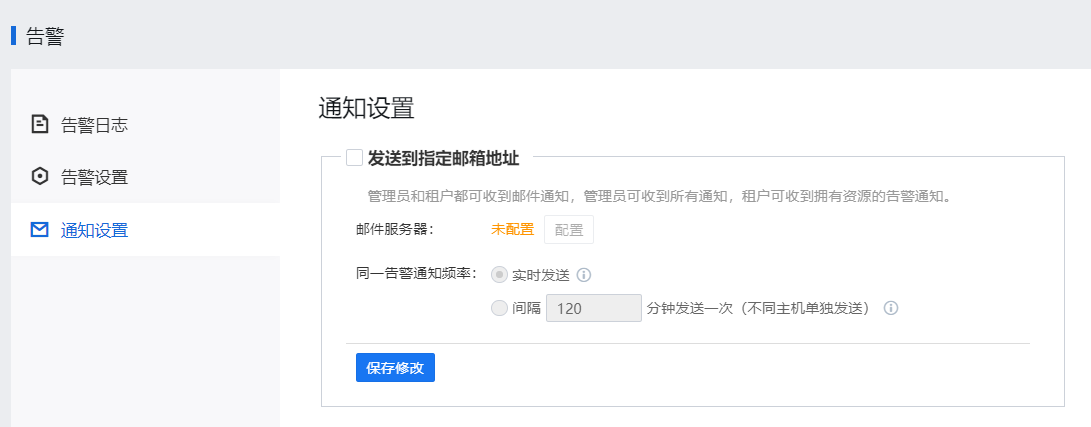Click the info icon after 不同主机单独发送

(x=891, y=308)
